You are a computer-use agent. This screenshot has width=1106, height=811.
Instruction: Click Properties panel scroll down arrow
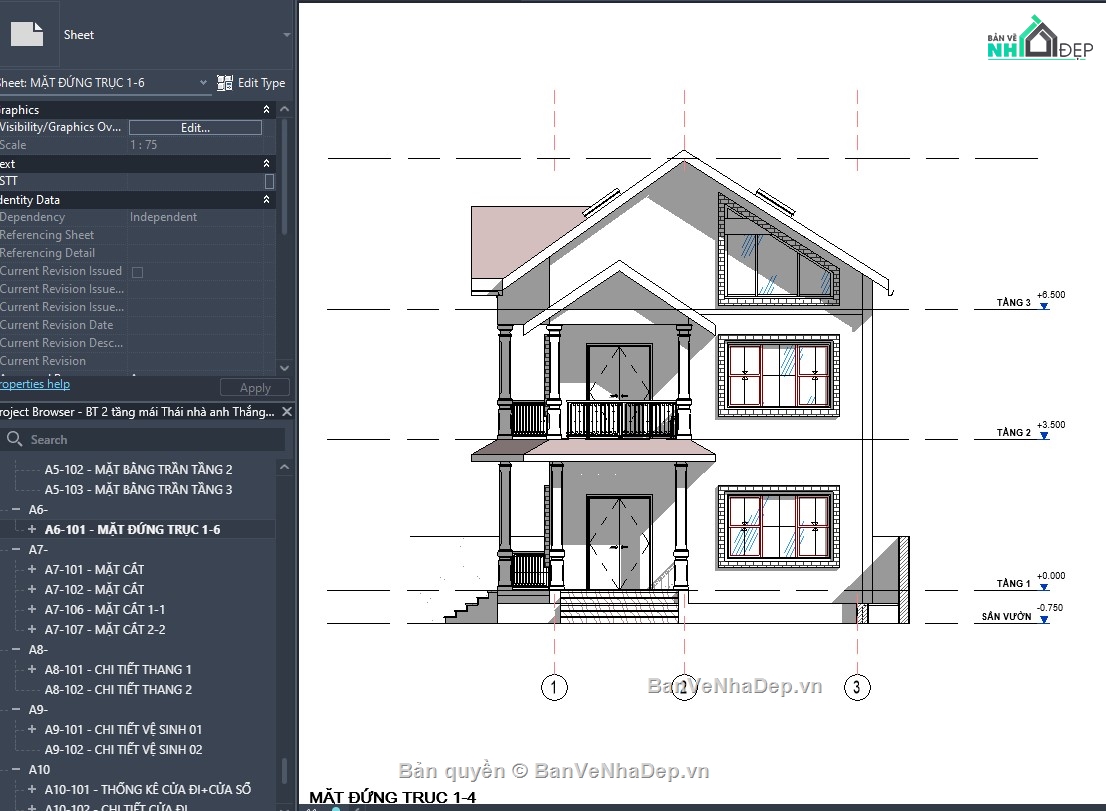pyautogui.click(x=284, y=367)
